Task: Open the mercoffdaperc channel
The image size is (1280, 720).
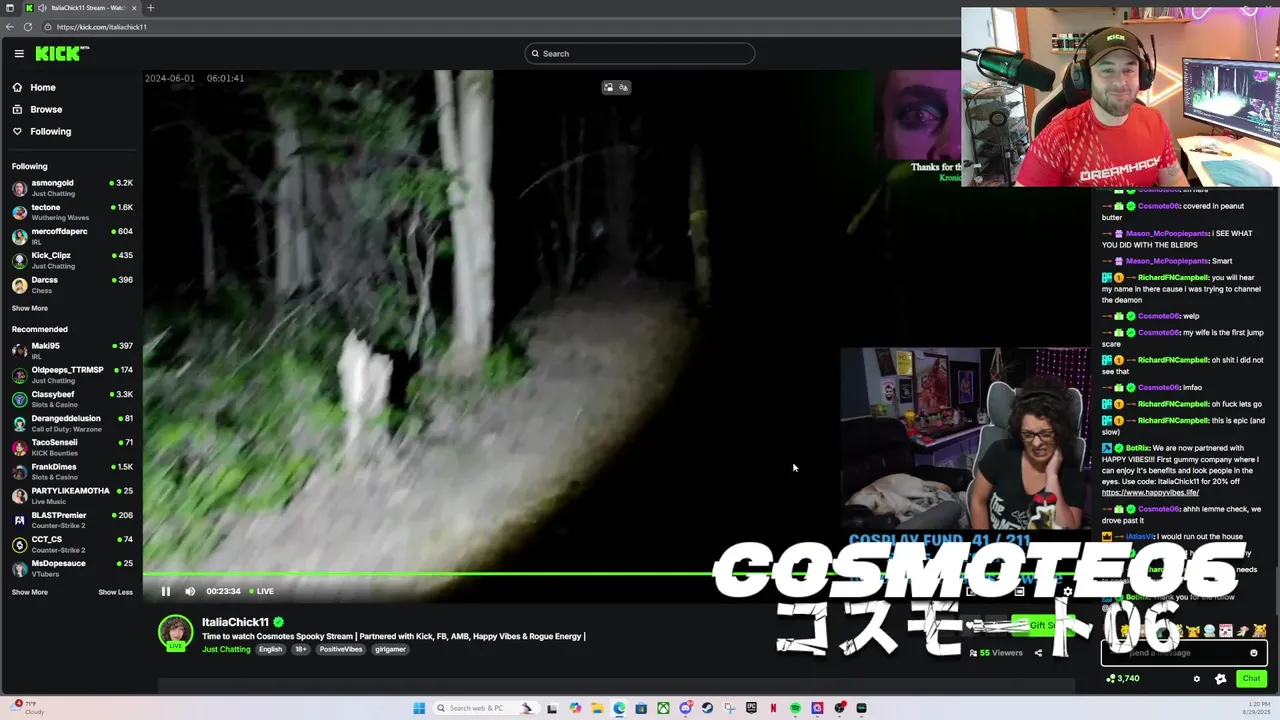Action: [x=72, y=236]
